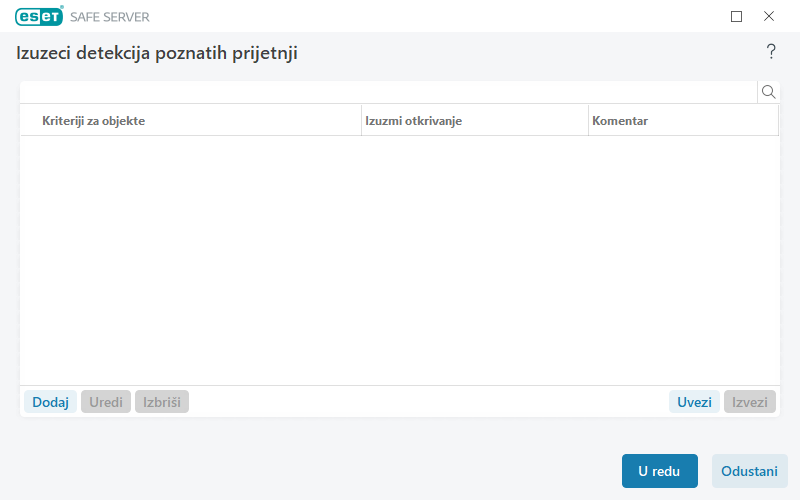Viewport: 800px width, 500px height.
Task: Maximize the exclusions dialog window
Action: (737, 16)
